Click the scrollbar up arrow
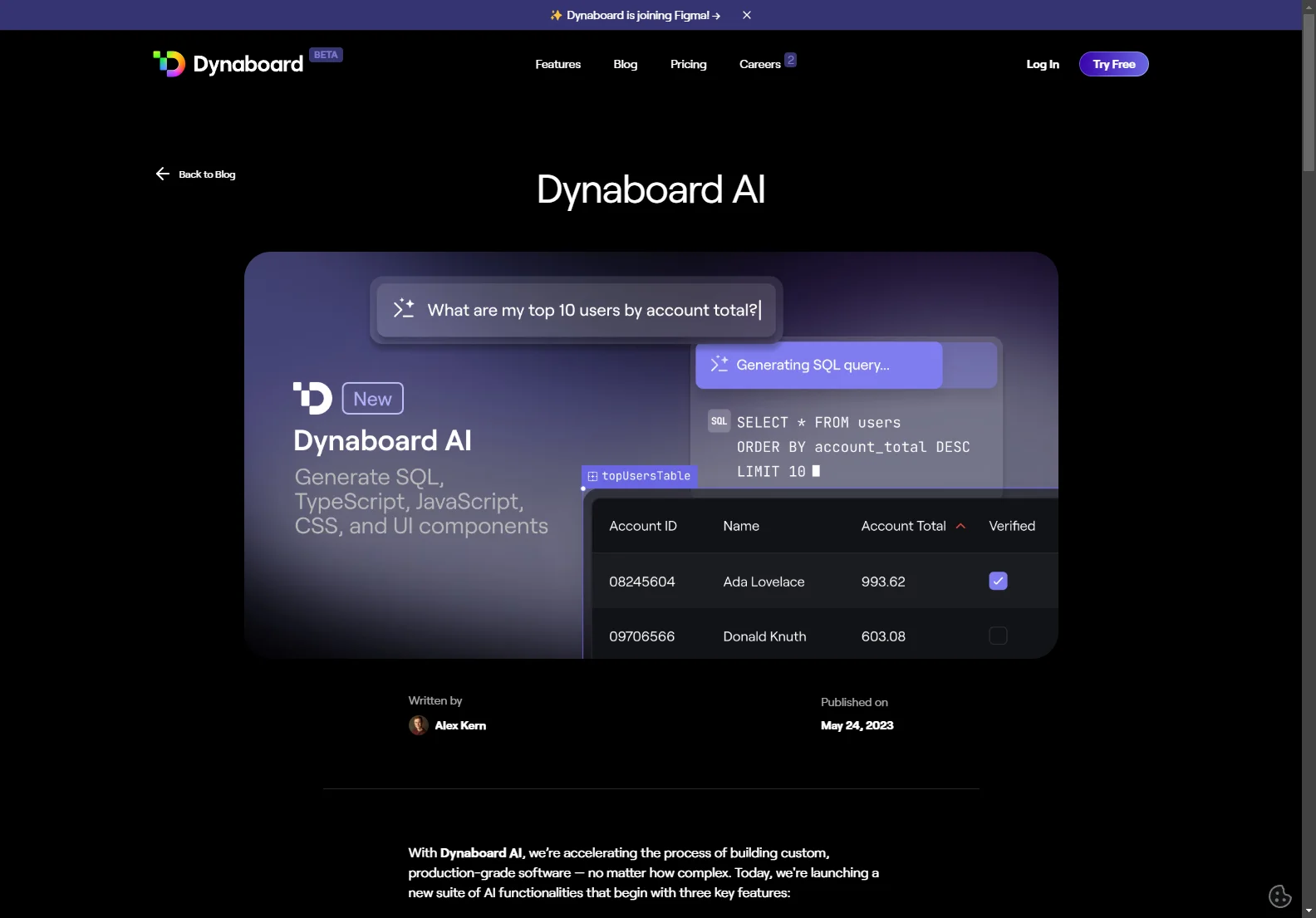The width and height of the screenshot is (1316, 918). 1309,7
